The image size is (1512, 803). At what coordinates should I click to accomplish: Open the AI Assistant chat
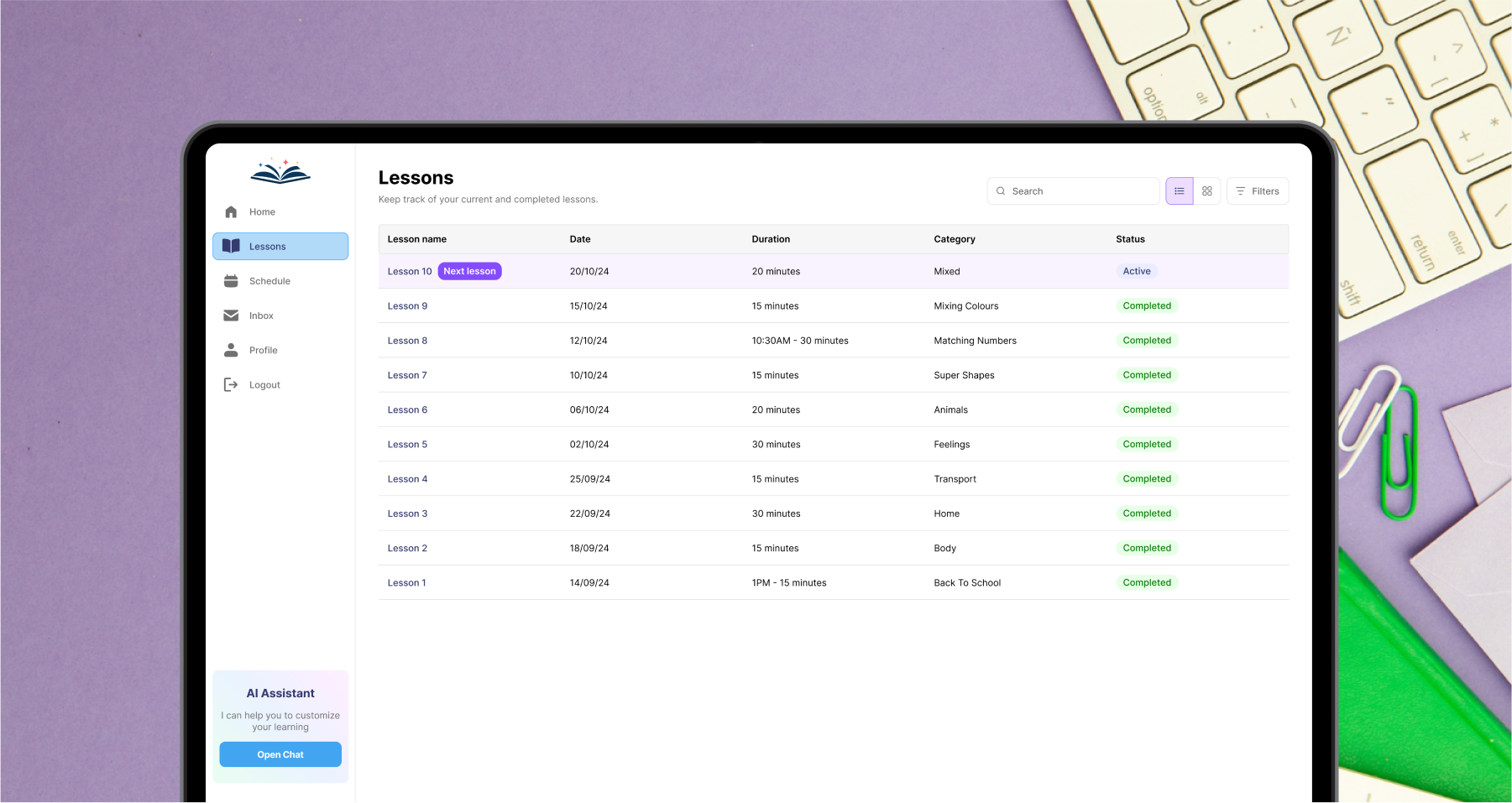pyautogui.click(x=280, y=754)
